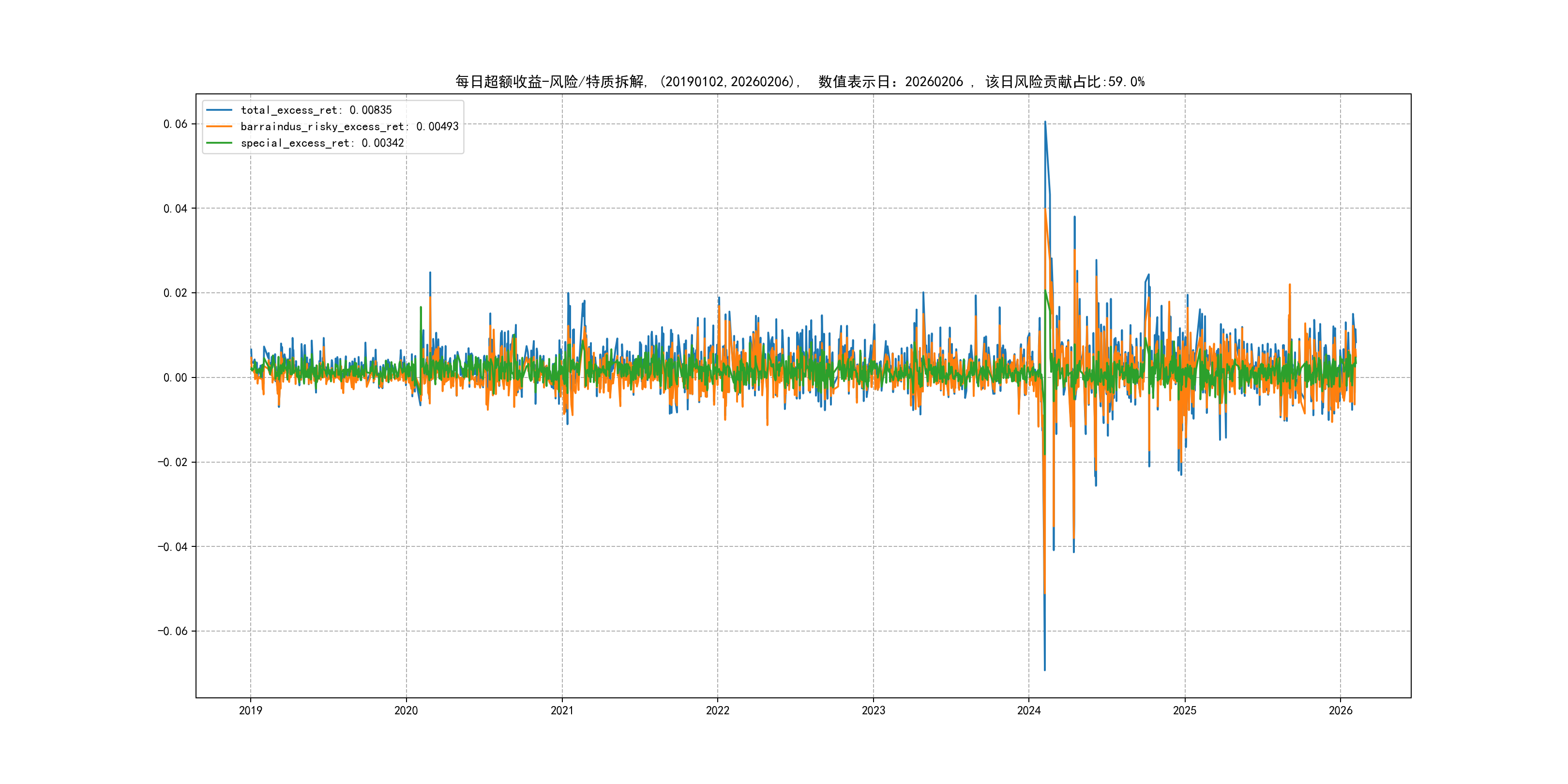
Task: Select the total_excess_ret legend label text
Action: click(x=316, y=110)
